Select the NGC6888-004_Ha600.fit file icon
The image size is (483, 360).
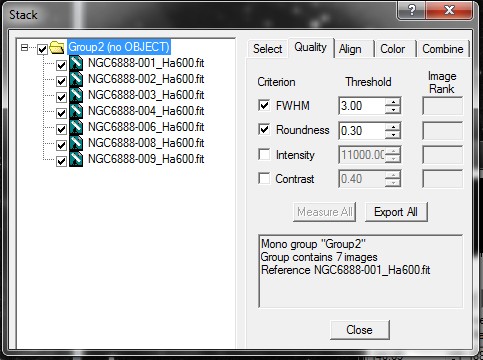76,111
